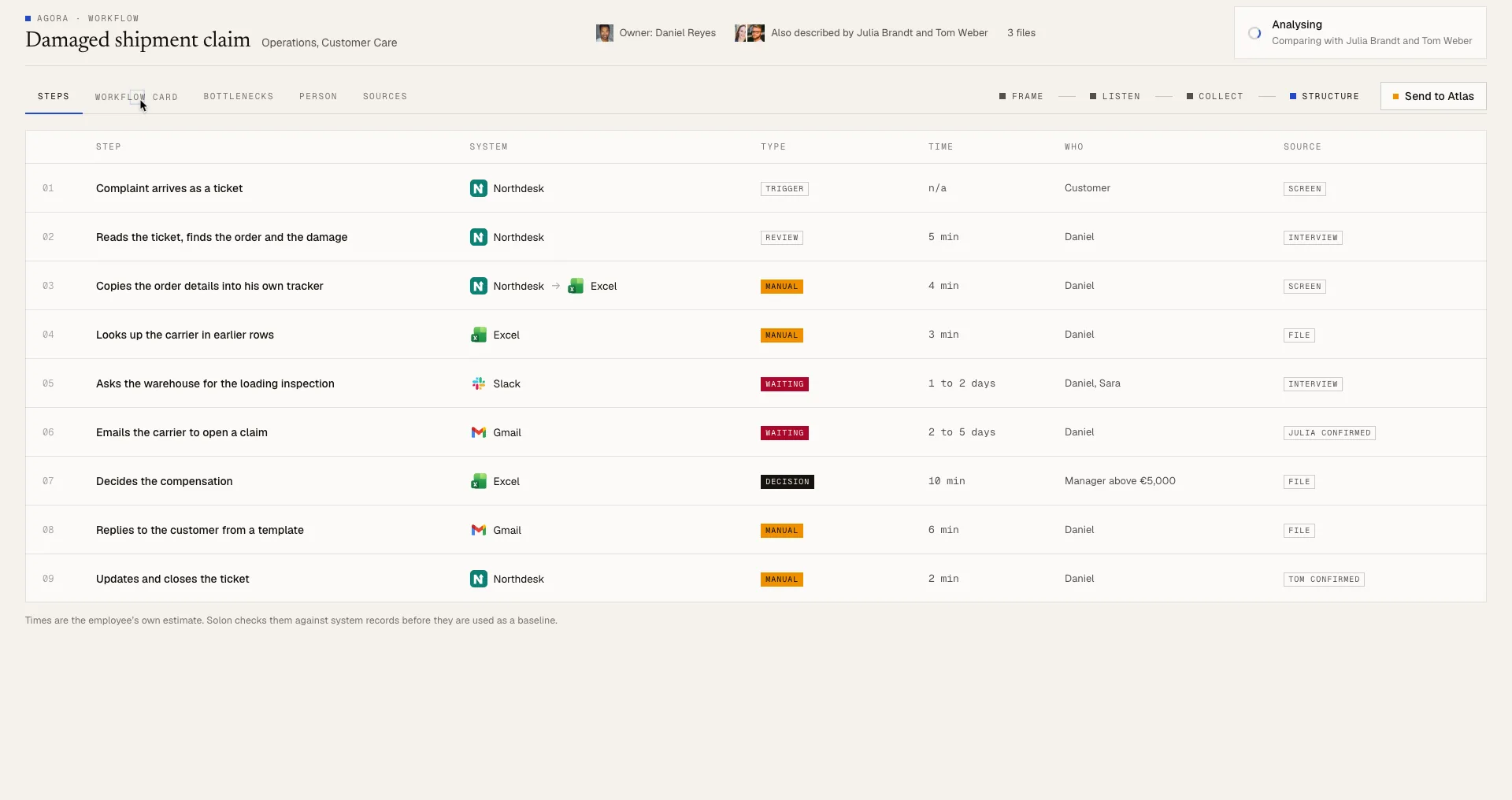
Task: Click 'Daniel, Sara' who cell
Action: tap(1092, 383)
